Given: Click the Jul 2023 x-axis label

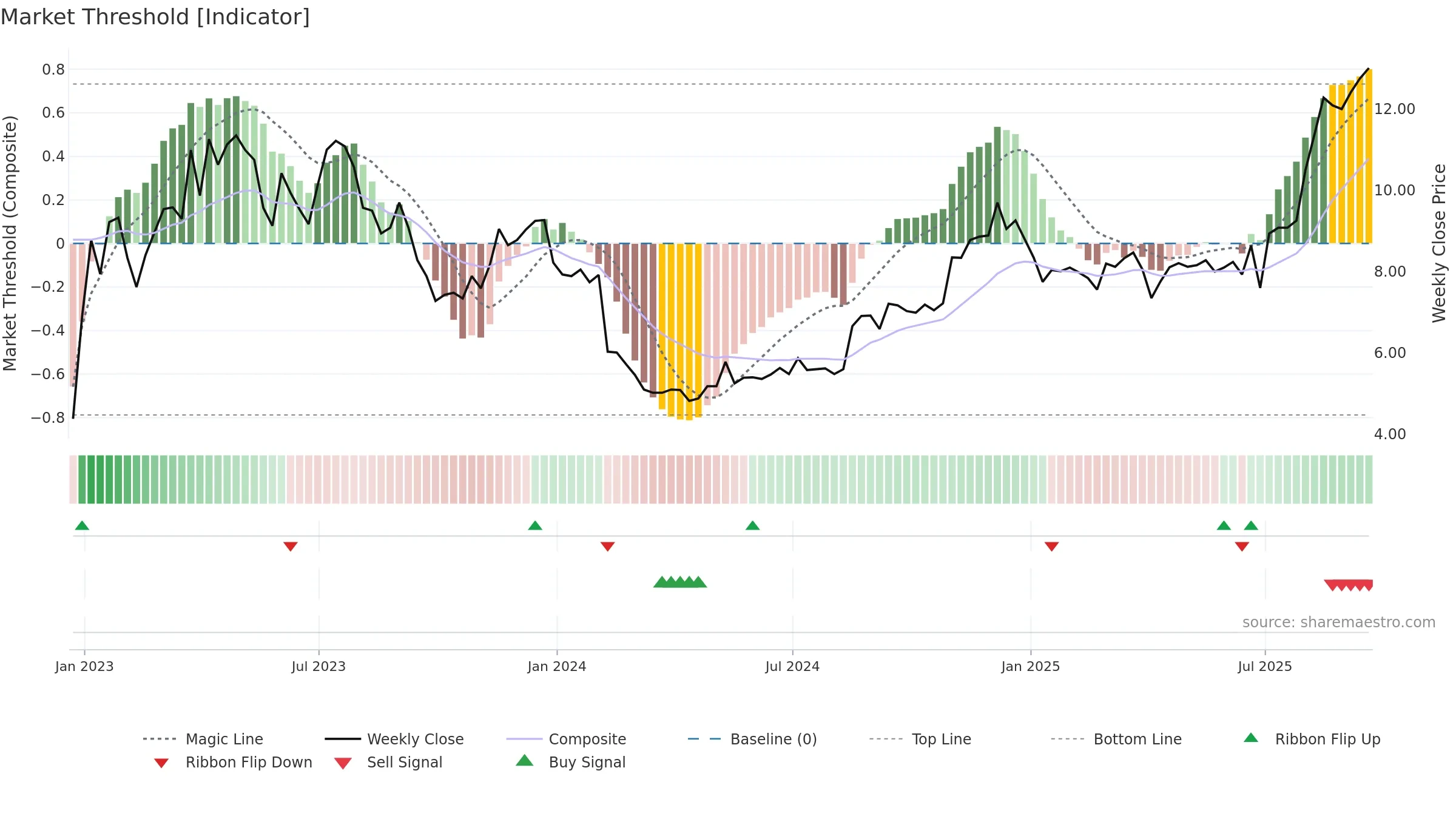Looking at the screenshot, I should click(x=318, y=667).
